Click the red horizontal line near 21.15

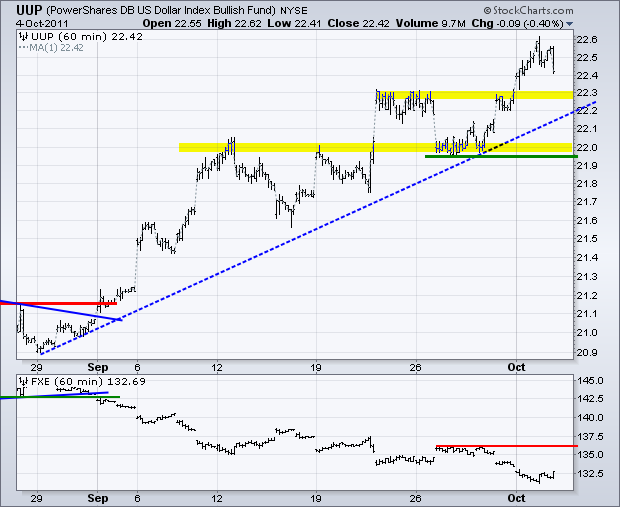58,303
